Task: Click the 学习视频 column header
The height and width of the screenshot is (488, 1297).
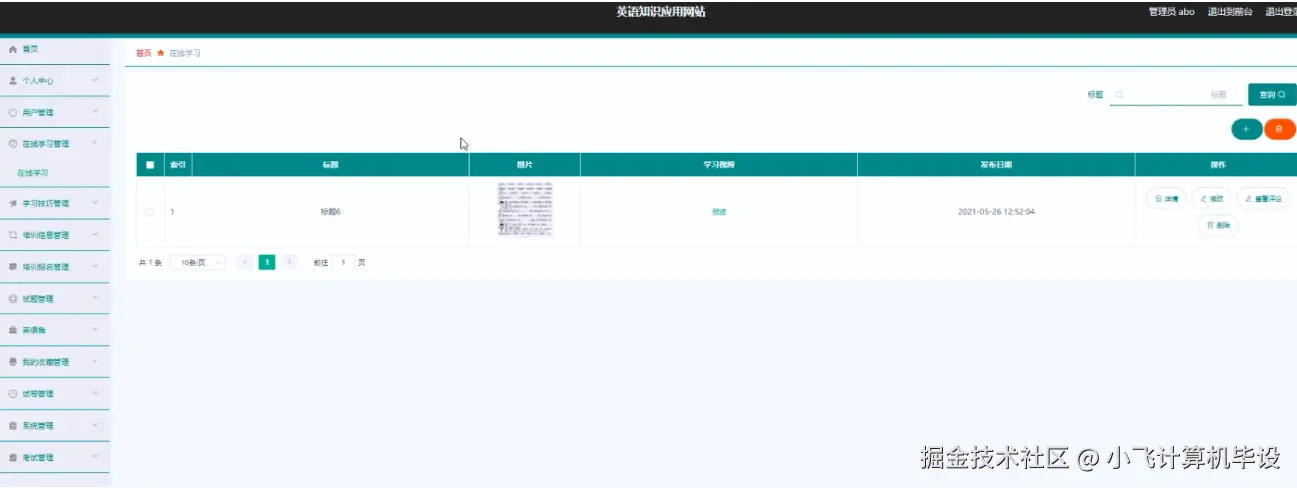Action: click(x=719, y=165)
